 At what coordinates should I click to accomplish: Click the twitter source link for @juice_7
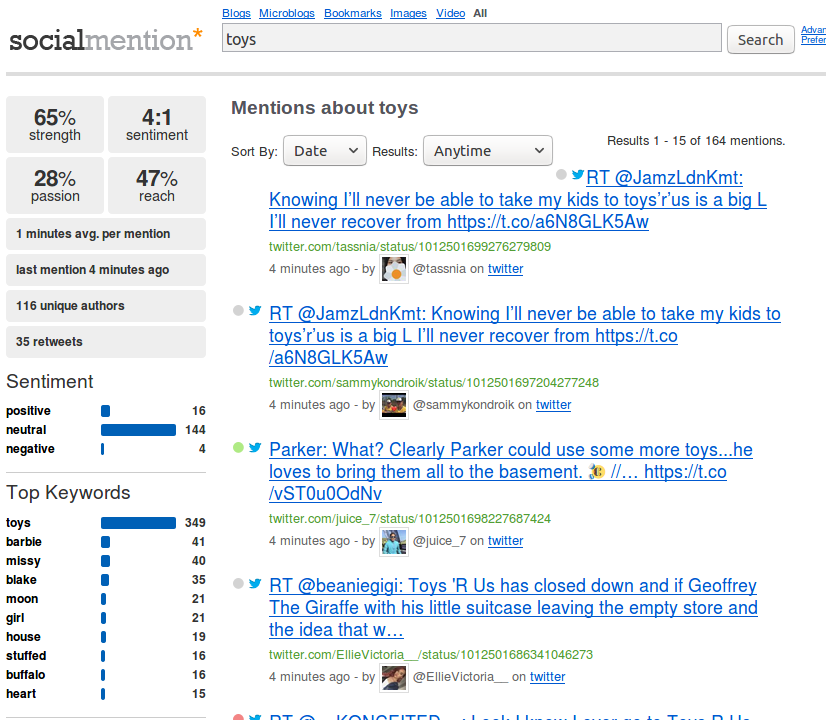click(505, 541)
